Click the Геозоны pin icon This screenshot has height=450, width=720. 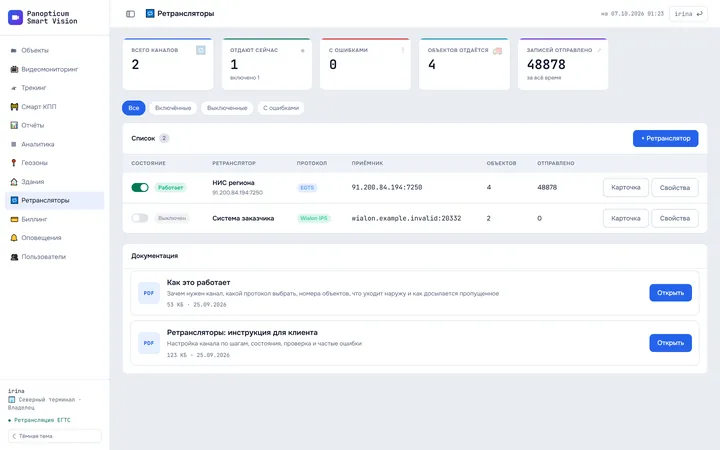click(14, 163)
